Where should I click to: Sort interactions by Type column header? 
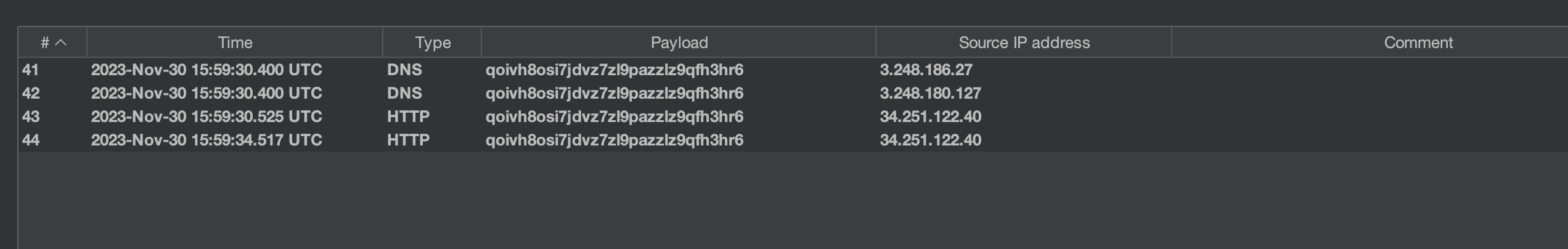click(x=433, y=43)
